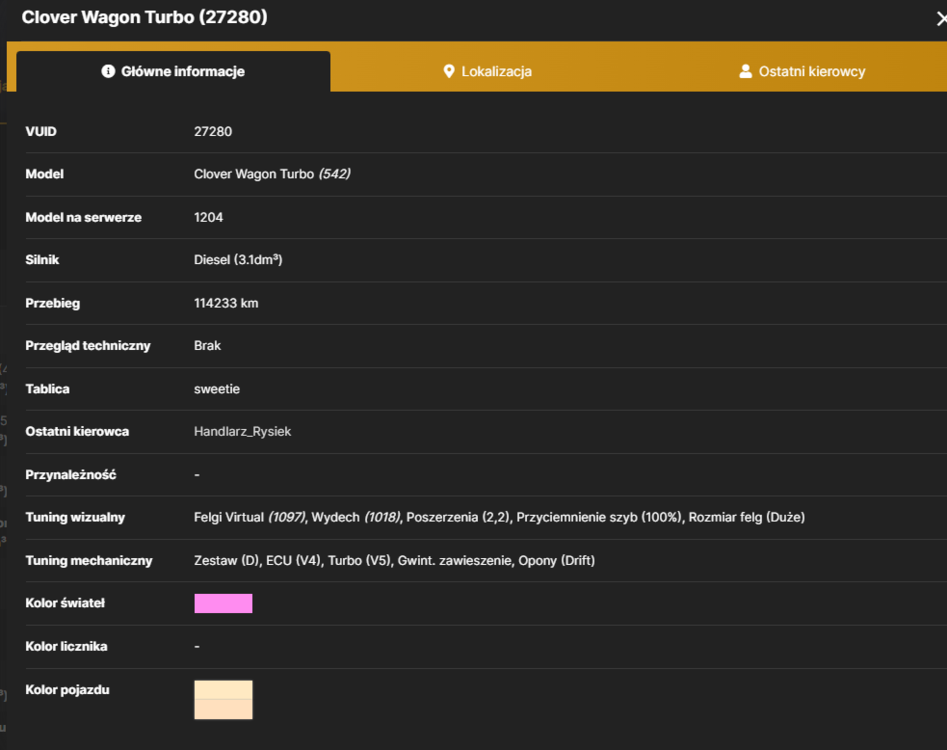Click the Silnik row label
Viewport: 947px width, 750px height.
pyautogui.click(x=42, y=260)
